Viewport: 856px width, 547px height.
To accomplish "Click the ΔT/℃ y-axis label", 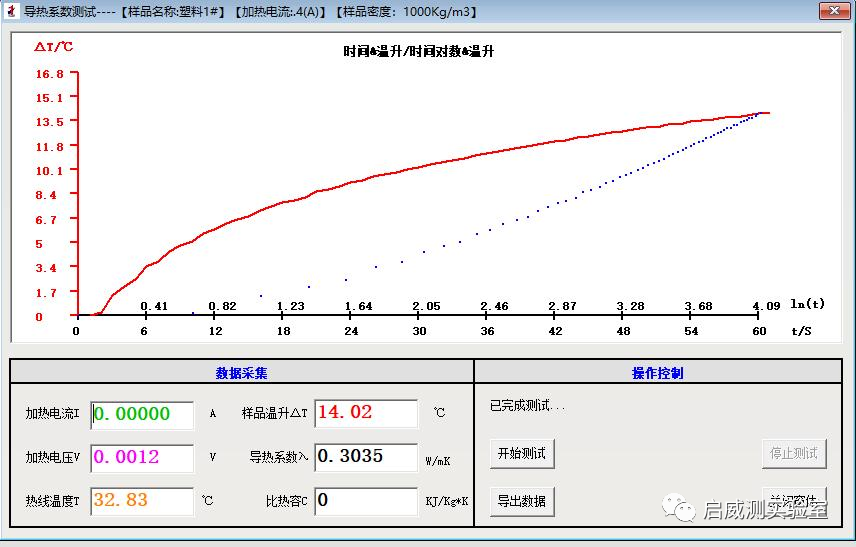I will tap(54, 46).
